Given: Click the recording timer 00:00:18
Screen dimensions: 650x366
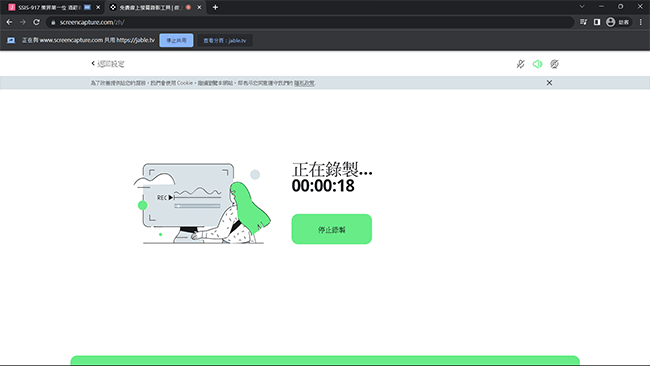Looking at the screenshot, I should point(323,186).
